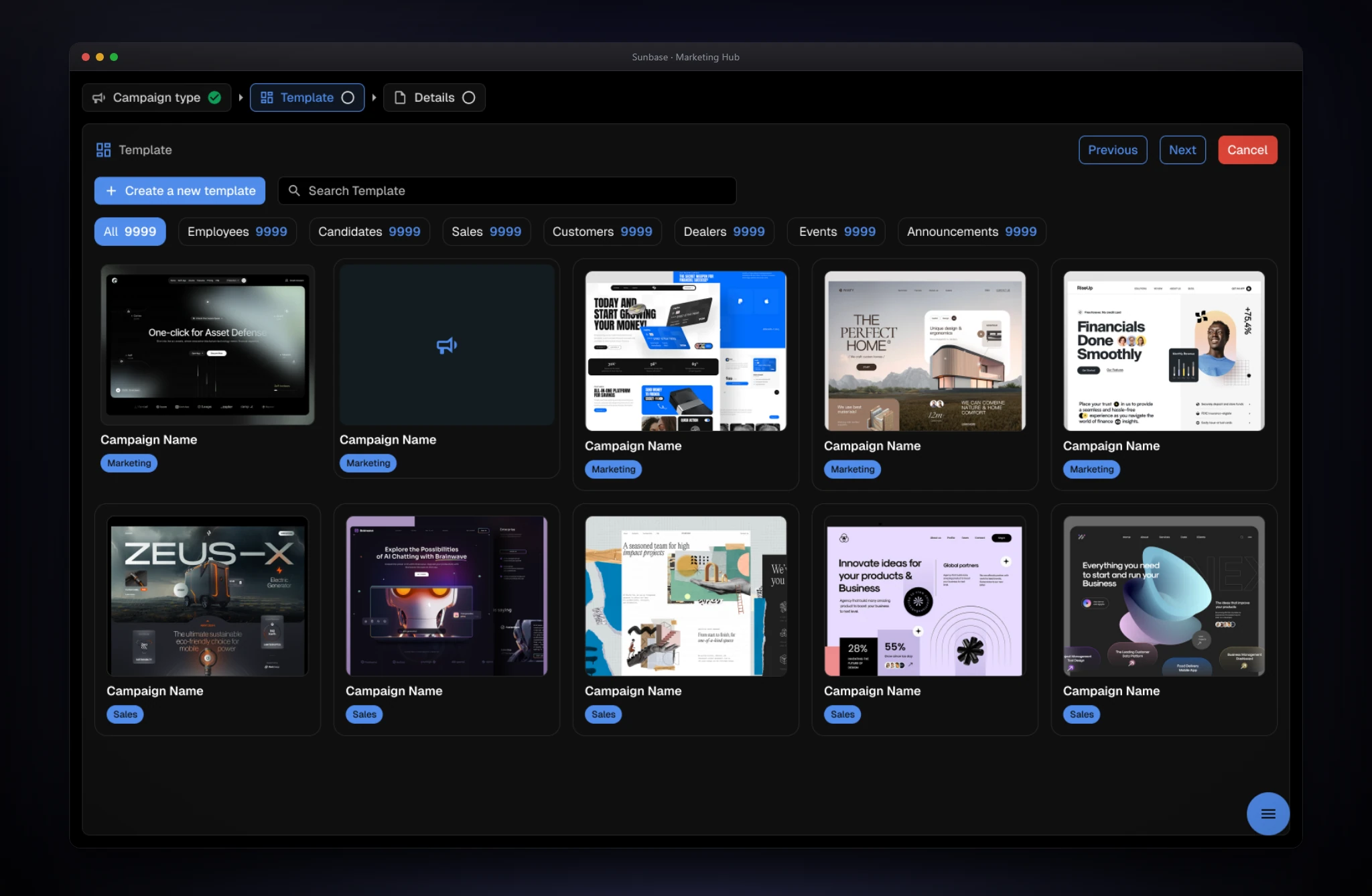This screenshot has width=1372, height=896.
Task: Open the Template step
Action: pos(307,98)
